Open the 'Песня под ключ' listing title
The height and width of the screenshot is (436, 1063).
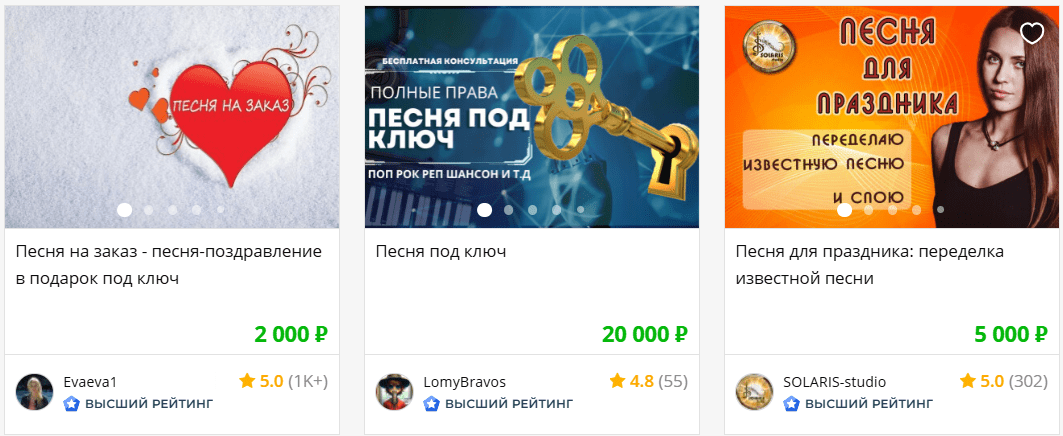tap(441, 252)
